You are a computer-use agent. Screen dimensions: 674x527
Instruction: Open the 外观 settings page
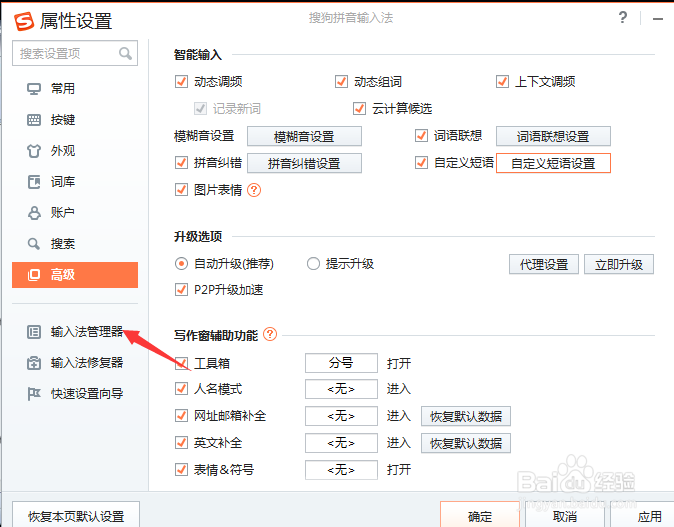(x=75, y=151)
